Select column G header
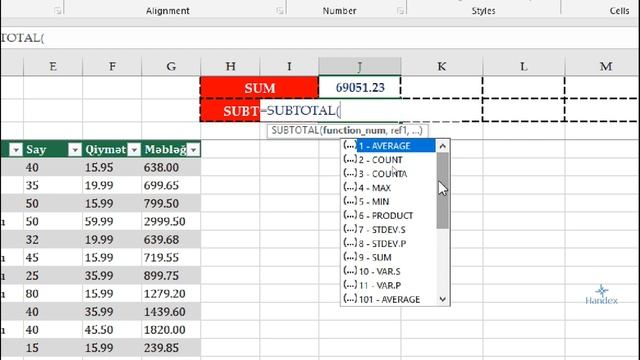 (x=171, y=66)
